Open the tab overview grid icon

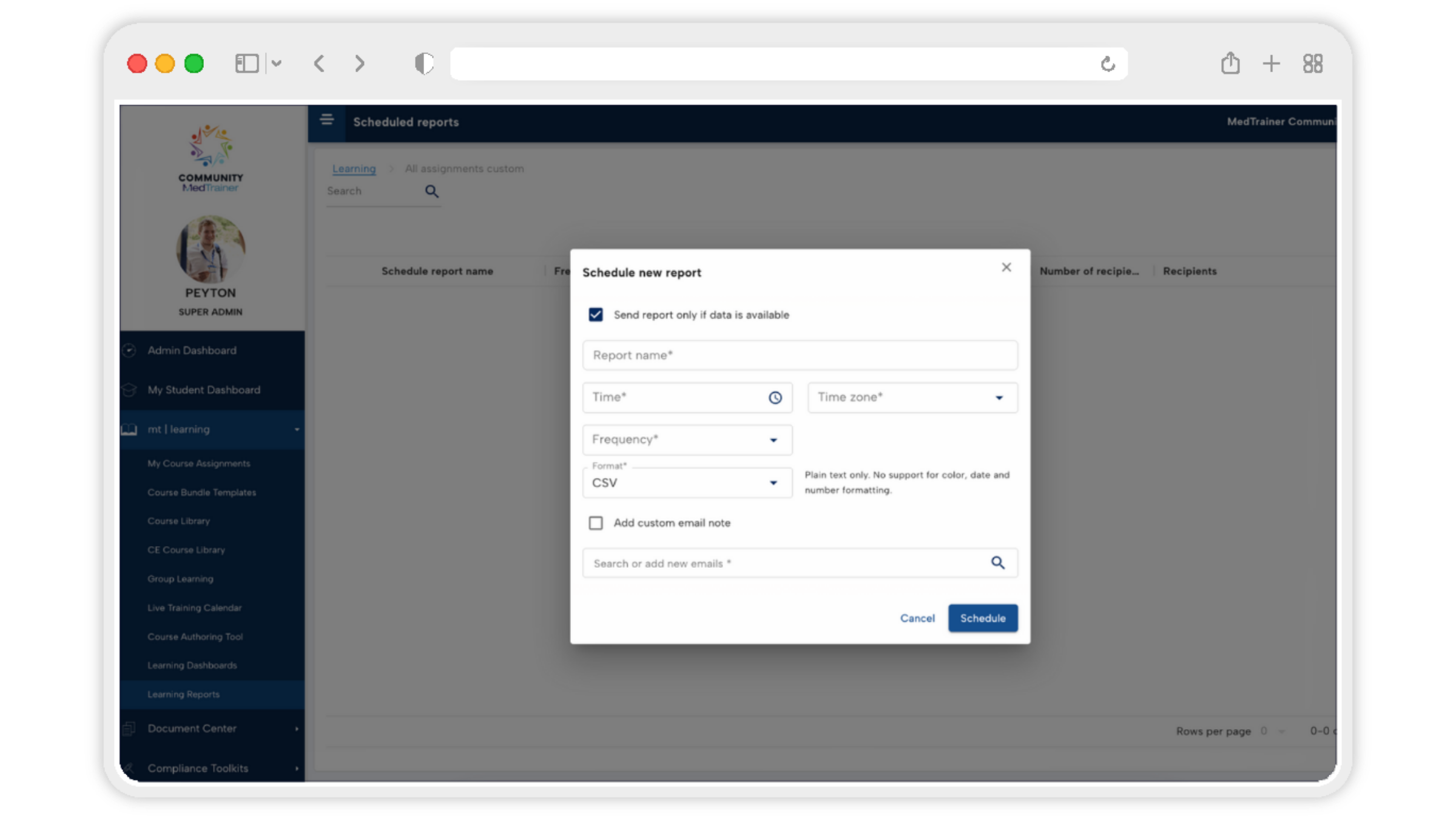click(1312, 63)
